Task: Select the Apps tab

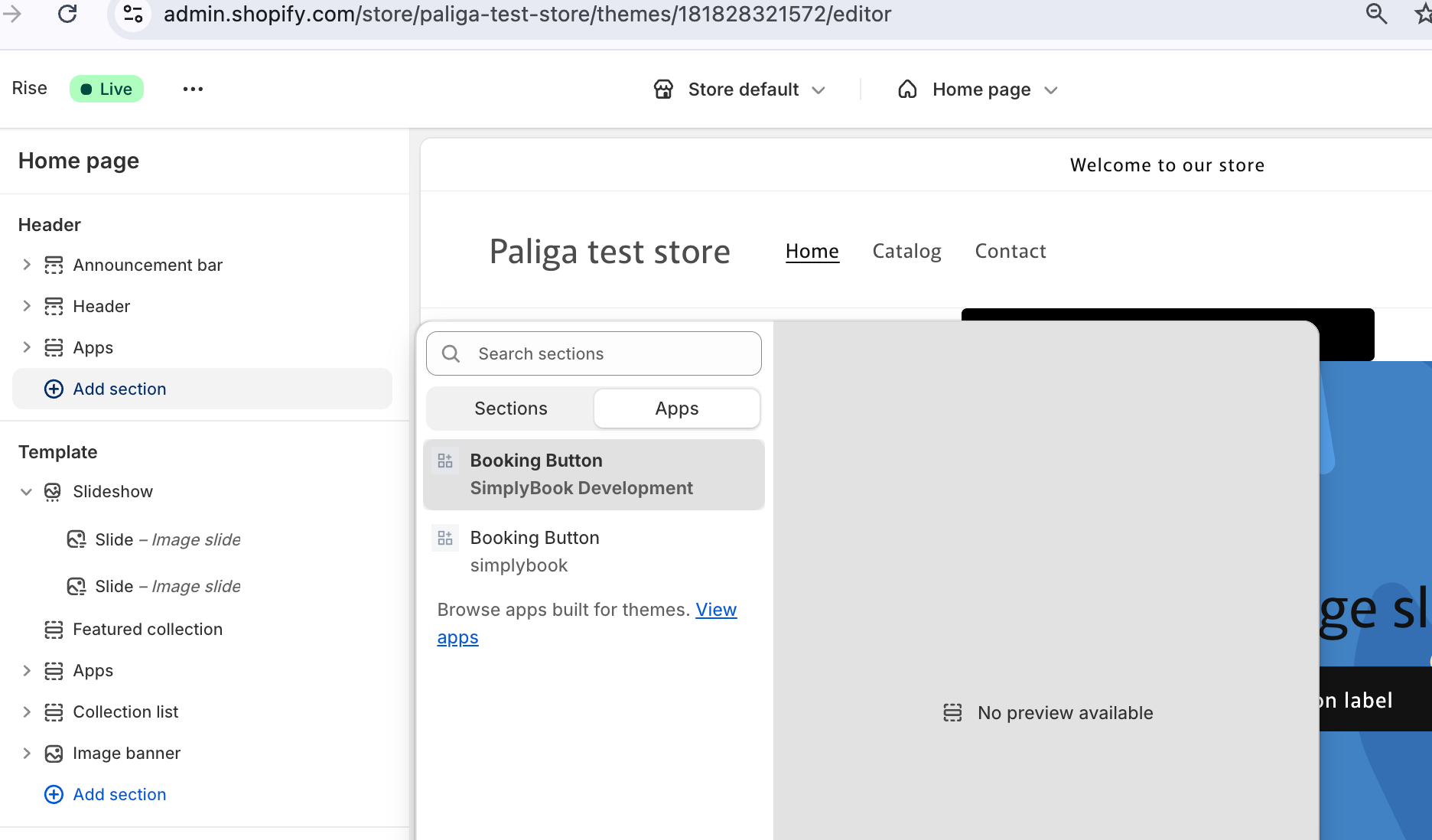Action: point(676,408)
